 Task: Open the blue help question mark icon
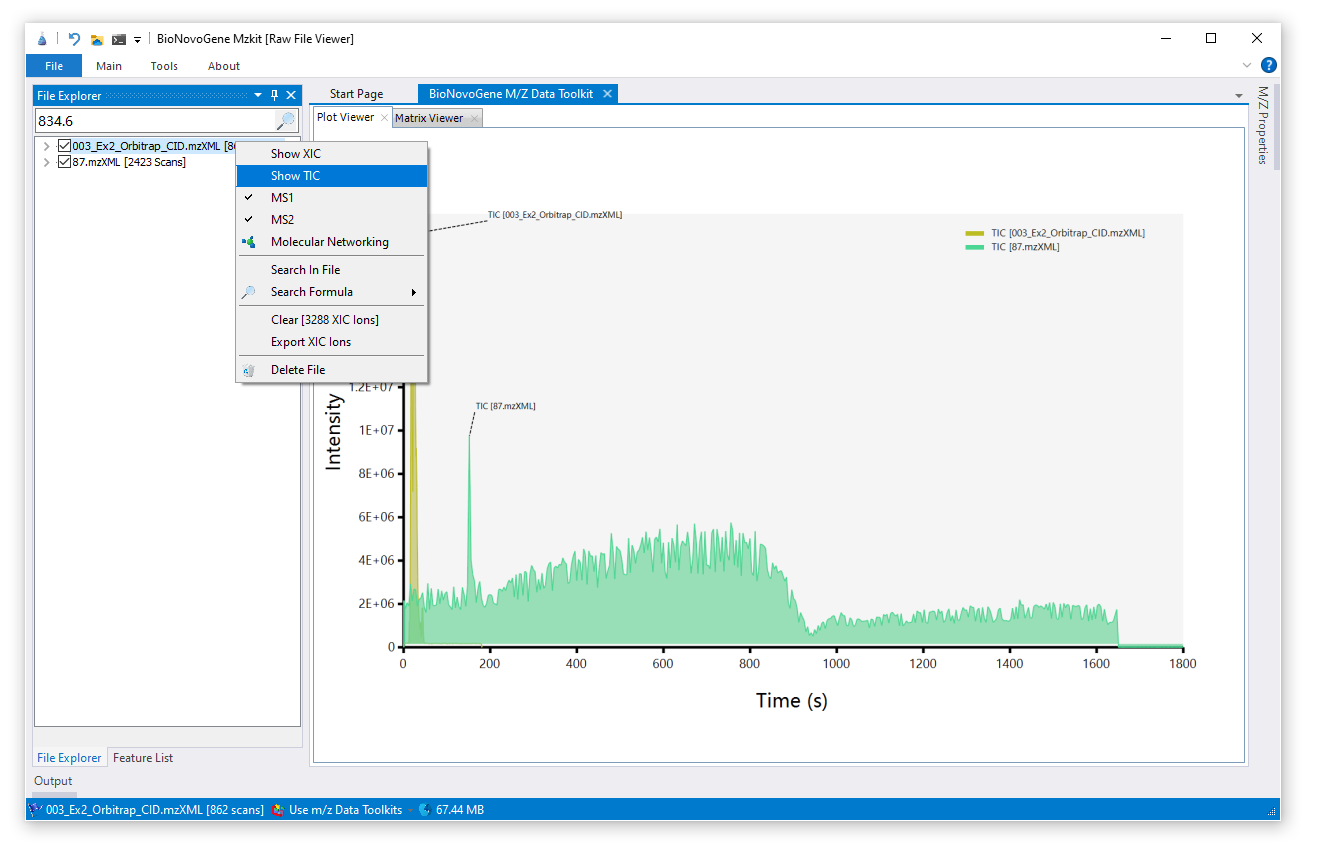1268,66
